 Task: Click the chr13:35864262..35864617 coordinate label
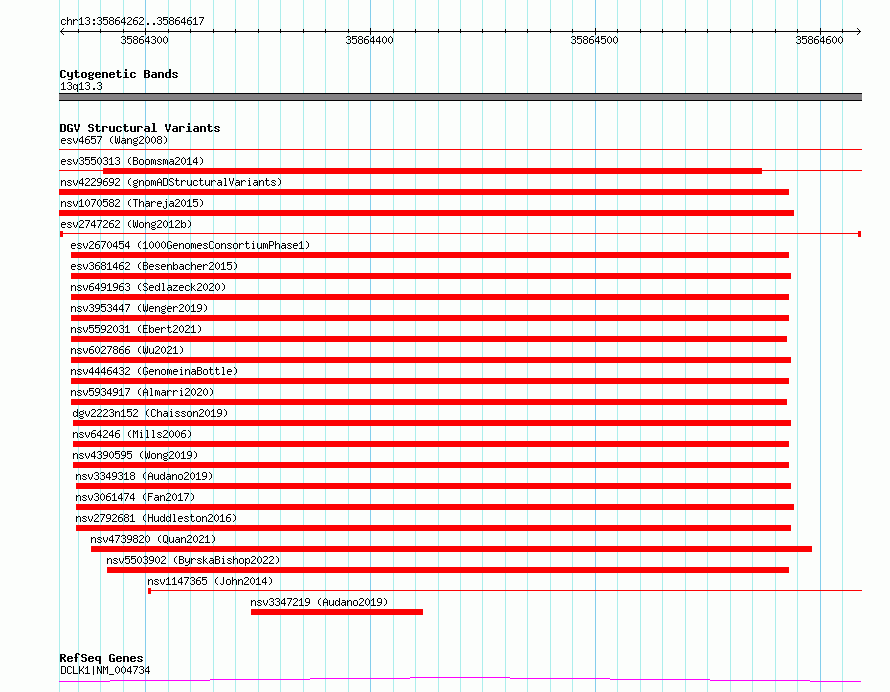132,21
